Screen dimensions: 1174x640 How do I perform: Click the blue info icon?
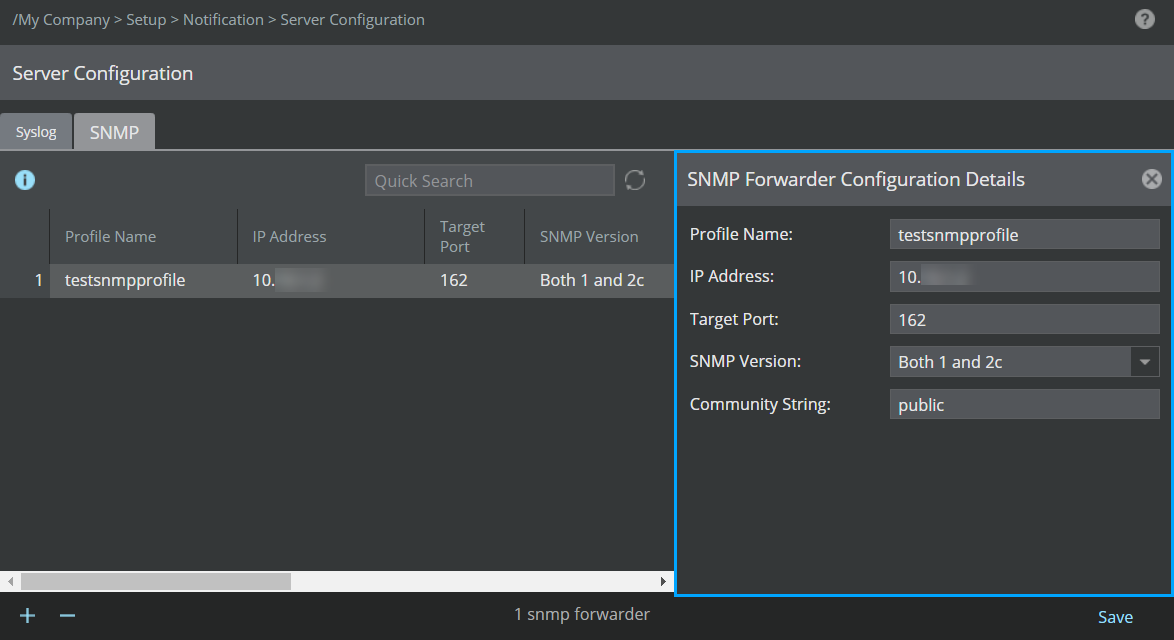(x=25, y=180)
